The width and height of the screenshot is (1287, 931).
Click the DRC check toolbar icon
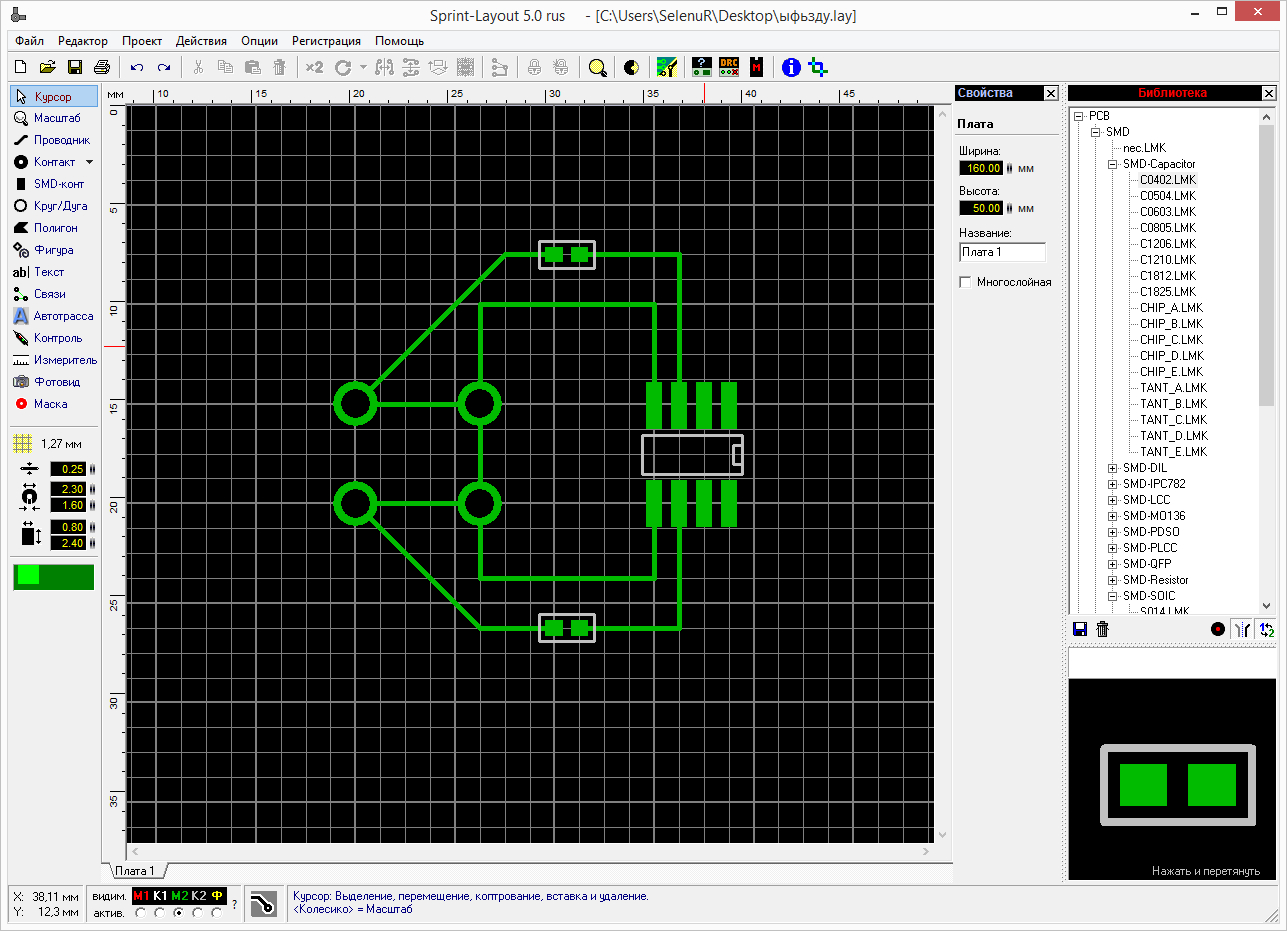tap(729, 67)
